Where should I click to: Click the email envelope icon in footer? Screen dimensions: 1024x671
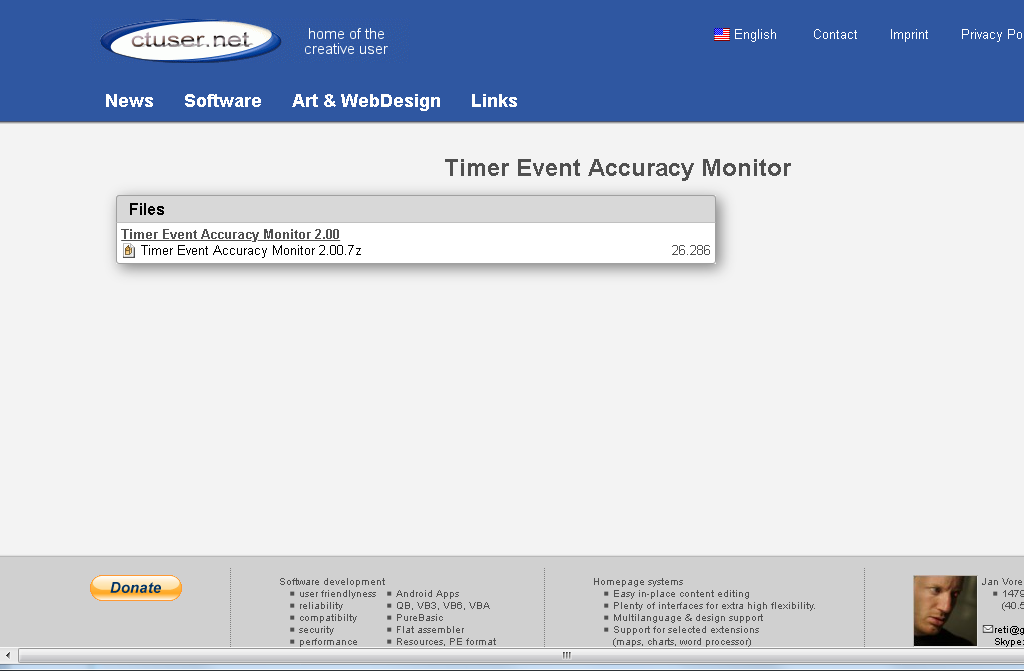[x=987, y=629]
